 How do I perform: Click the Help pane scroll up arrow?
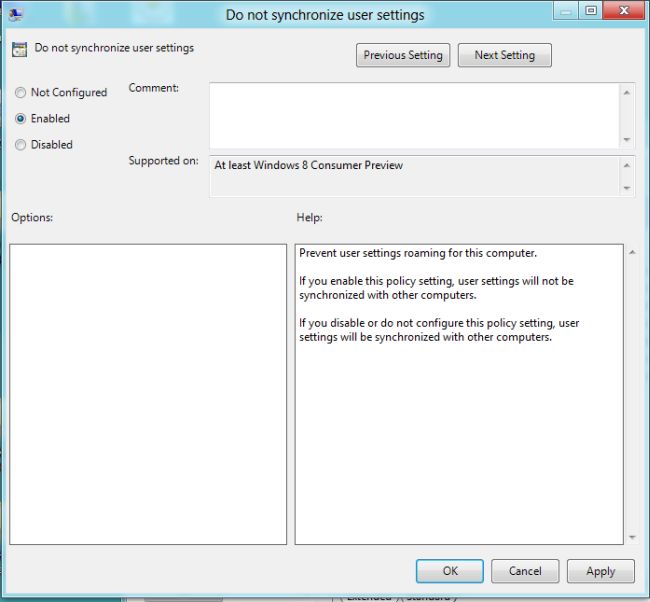(x=632, y=252)
